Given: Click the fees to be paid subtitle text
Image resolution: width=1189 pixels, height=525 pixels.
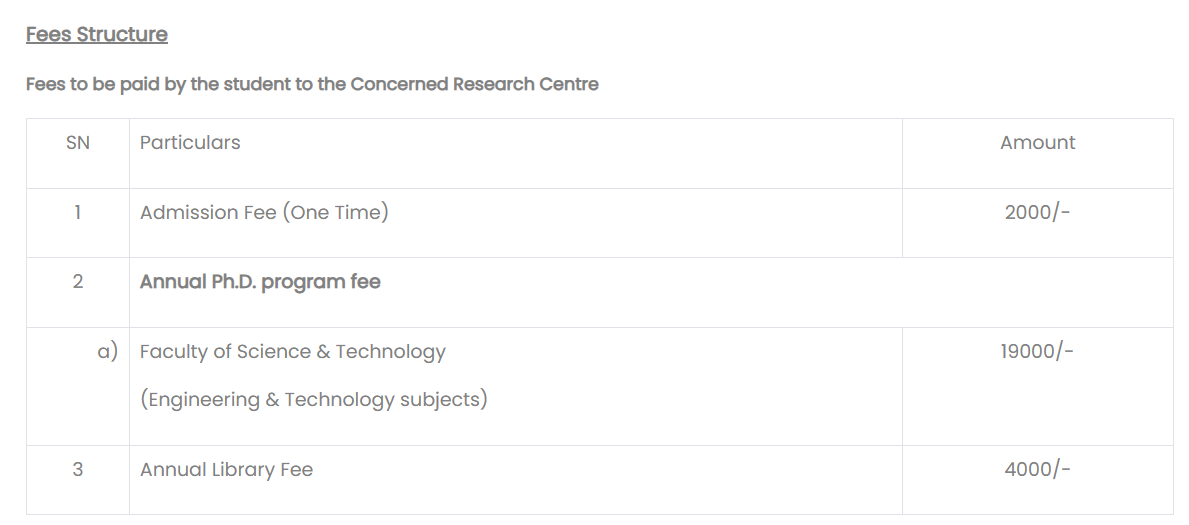Looking at the screenshot, I should click(312, 84).
